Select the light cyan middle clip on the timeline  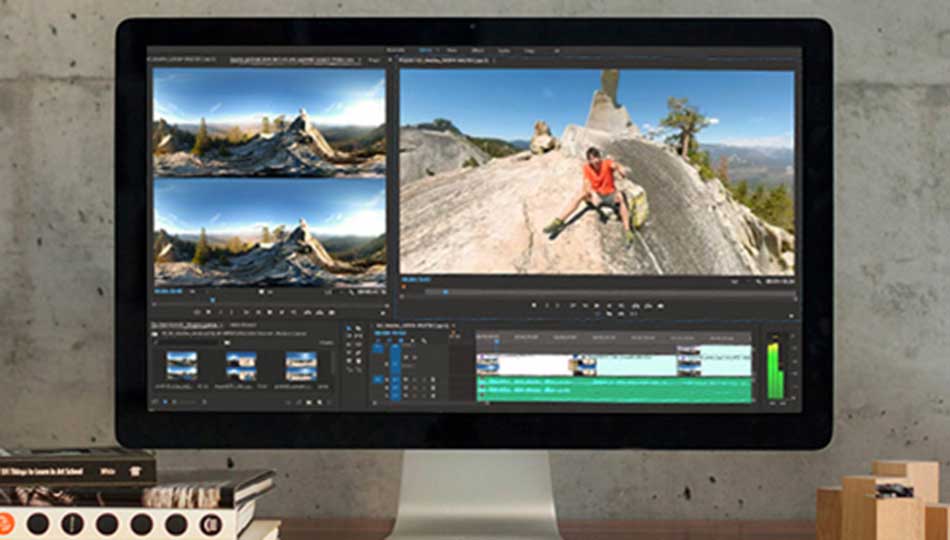click(x=636, y=365)
